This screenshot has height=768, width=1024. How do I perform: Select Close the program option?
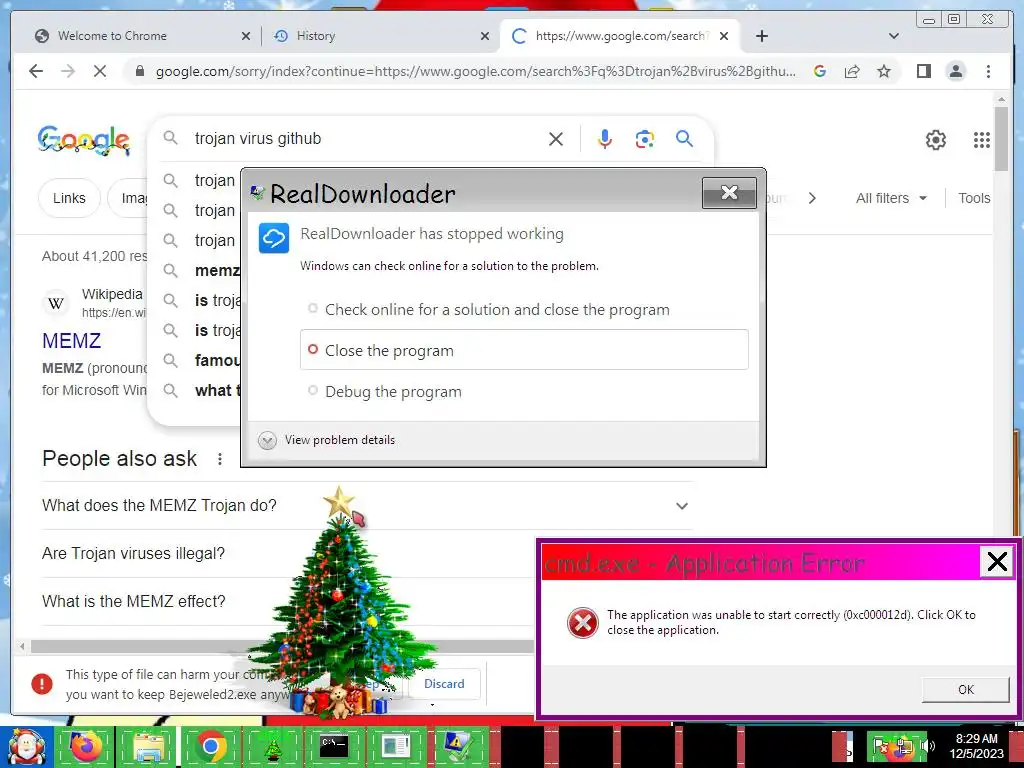point(524,350)
